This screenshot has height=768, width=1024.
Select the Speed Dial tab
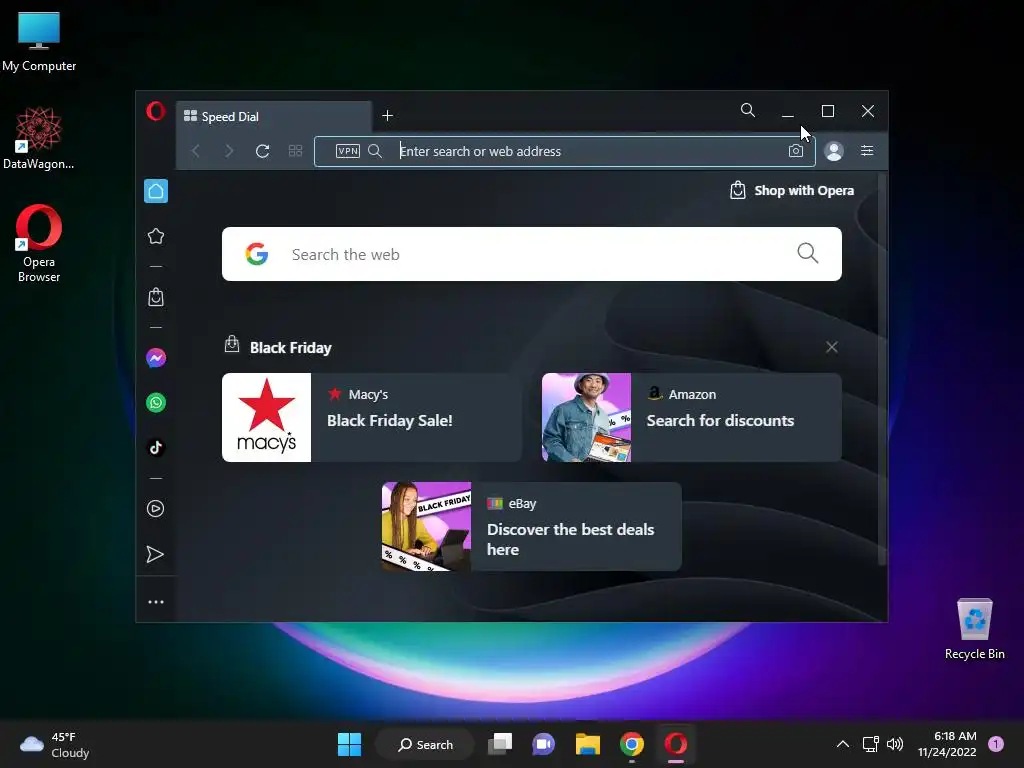[x=274, y=116]
